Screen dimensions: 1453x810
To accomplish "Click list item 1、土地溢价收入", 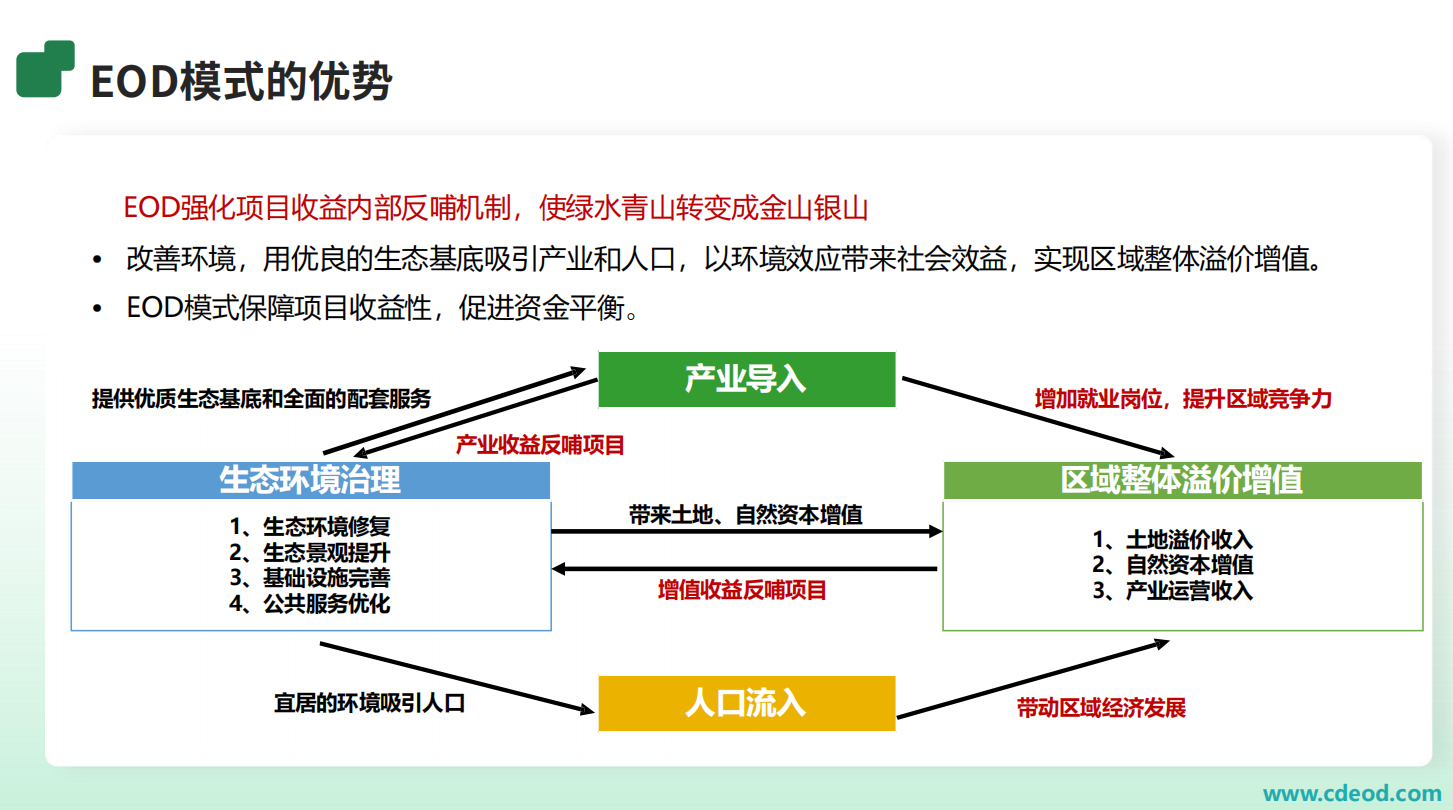I will pos(1173,540).
